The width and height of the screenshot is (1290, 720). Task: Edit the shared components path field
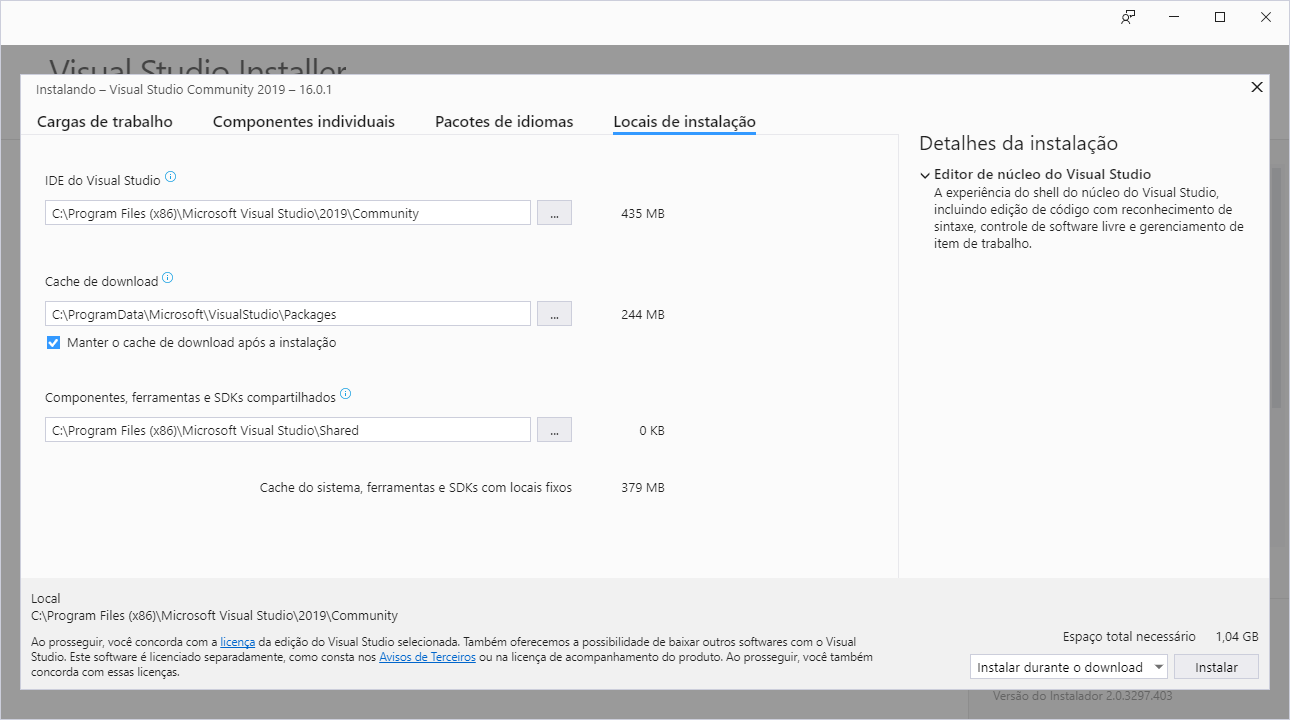288,430
